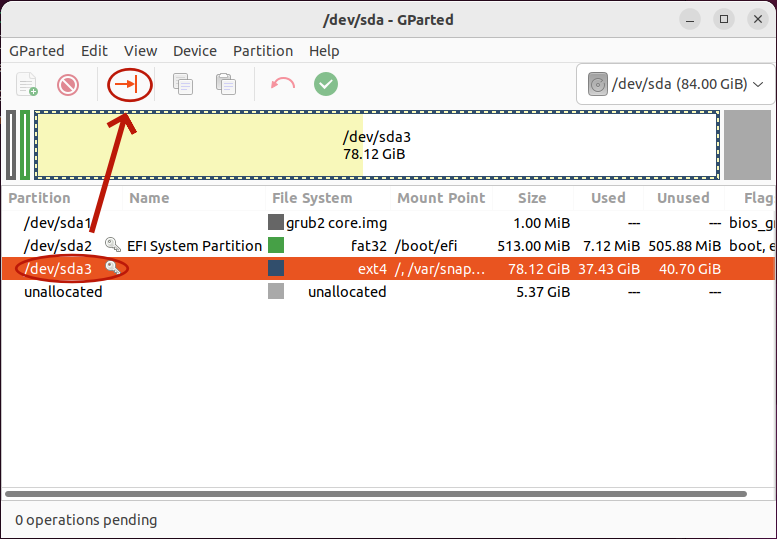Open the /dev/sda (84.00 GiB) device dropdown

click(x=676, y=84)
